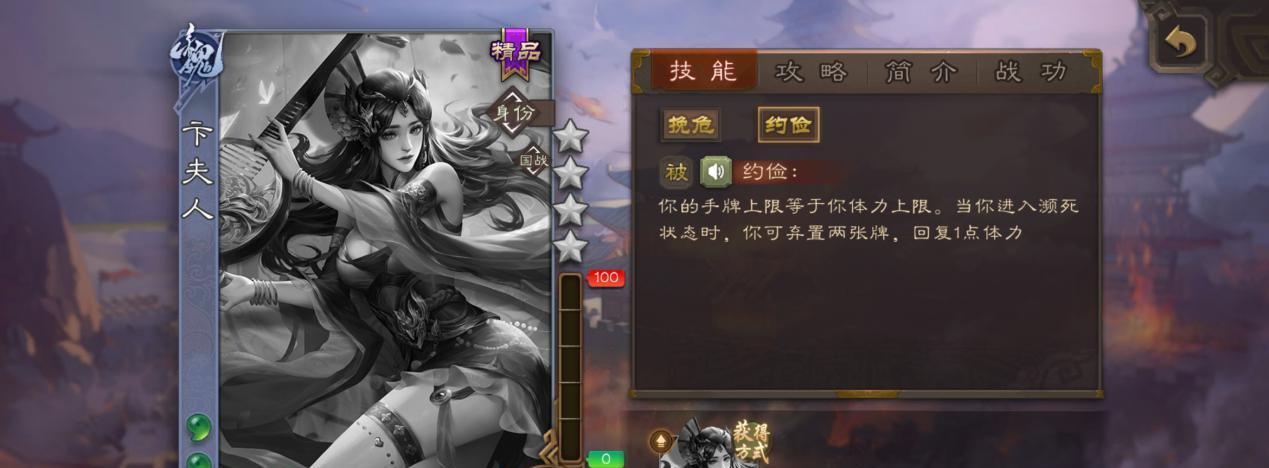Select the 挽危 skill button
Image resolution: width=1269 pixels, height=468 pixels.
(691, 125)
